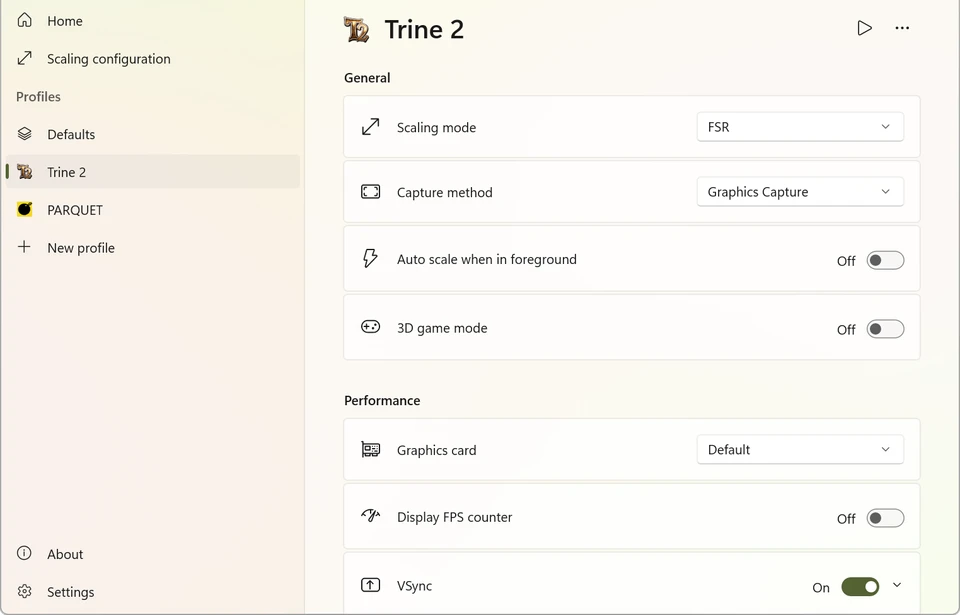Open the Graphics card Default dropdown
This screenshot has height=615, width=960.
click(800, 450)
